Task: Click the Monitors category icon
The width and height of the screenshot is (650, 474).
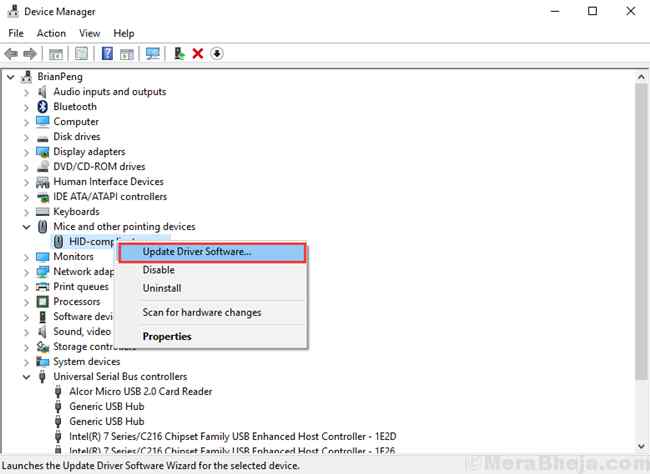Action: click(42, 257)
